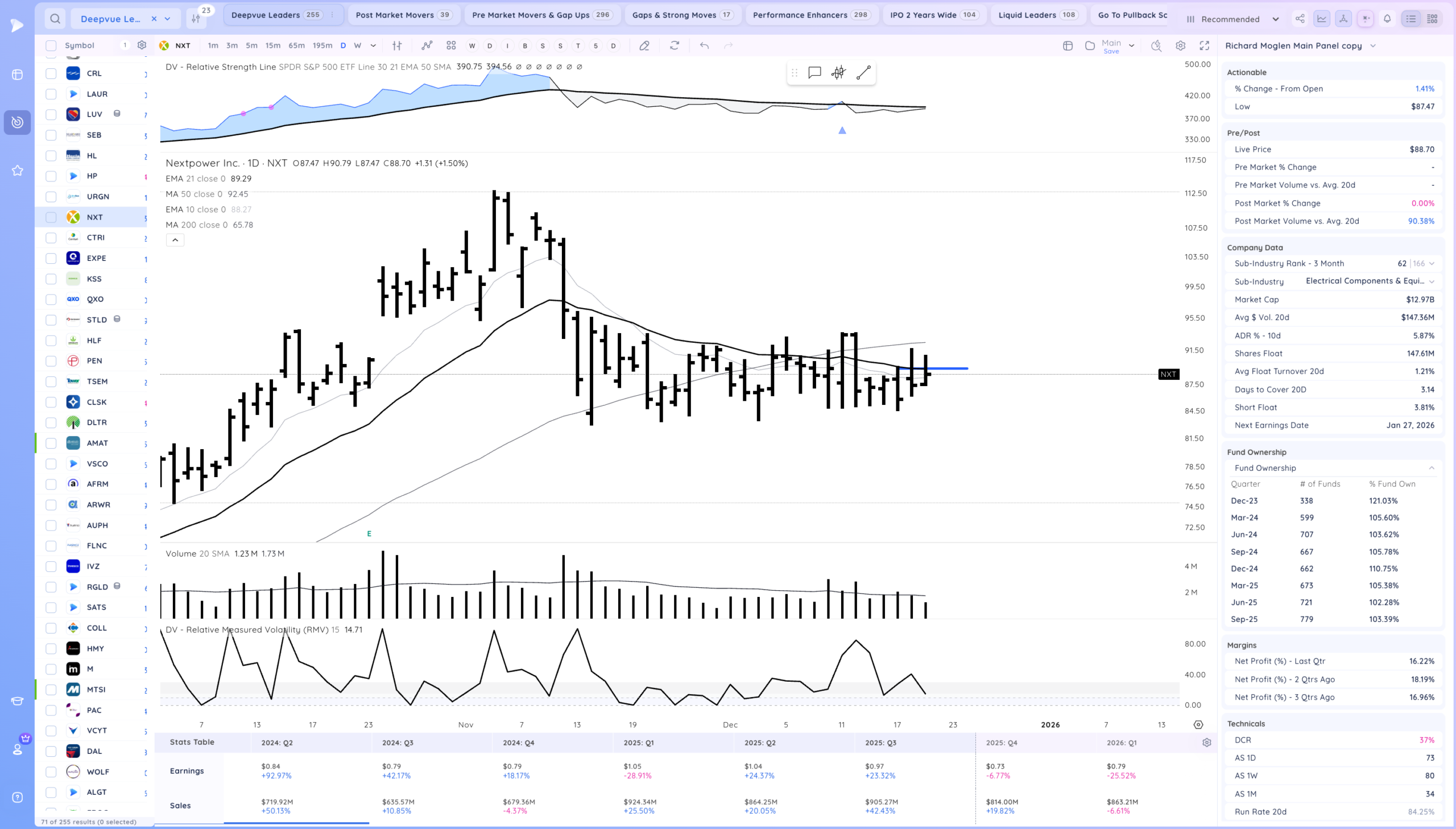
Task: Open the bar style chart type icon
Action: coord(397,45)
